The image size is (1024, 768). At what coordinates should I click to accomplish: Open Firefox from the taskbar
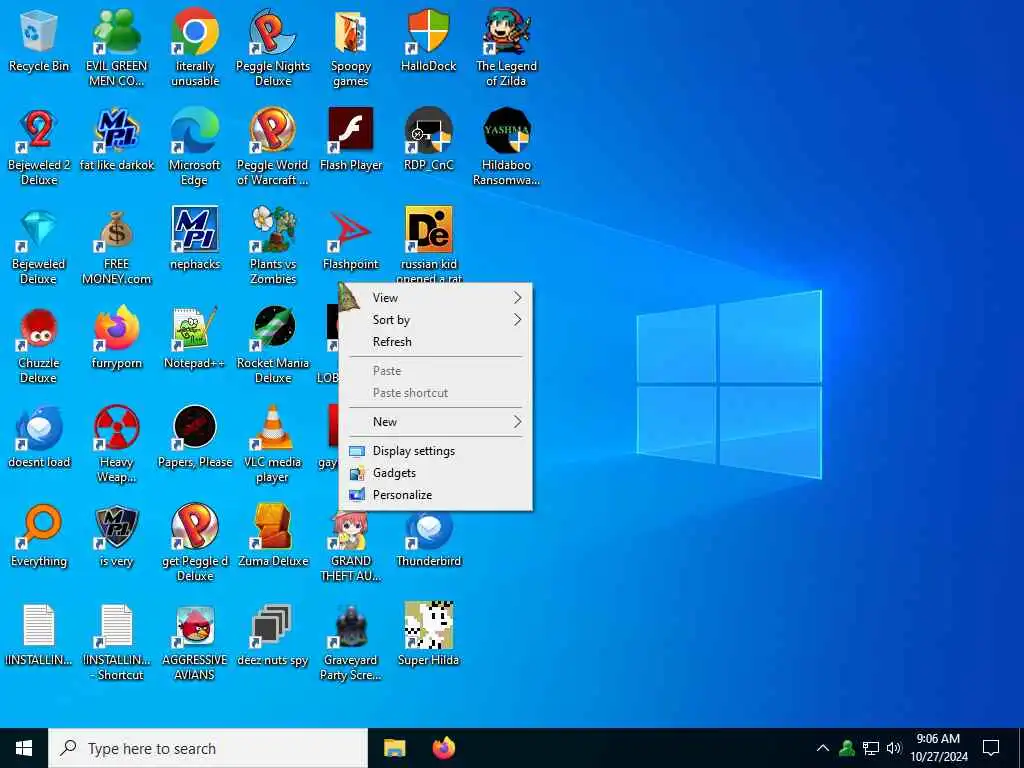point(444,748)
